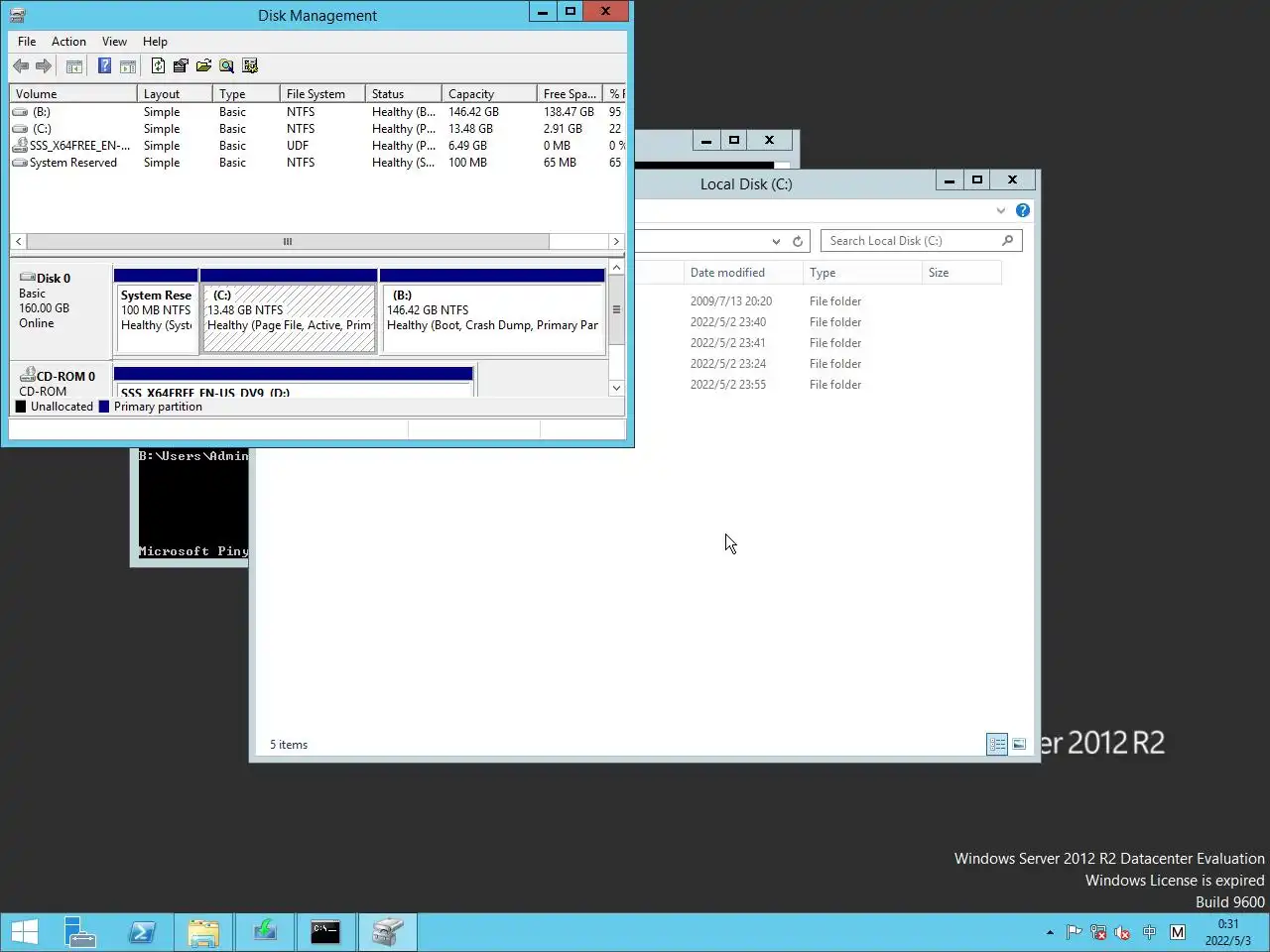Screen dimensions: 1270x952
Task: Click the 146.42 GB capacity cell
Action: point(473,112)
